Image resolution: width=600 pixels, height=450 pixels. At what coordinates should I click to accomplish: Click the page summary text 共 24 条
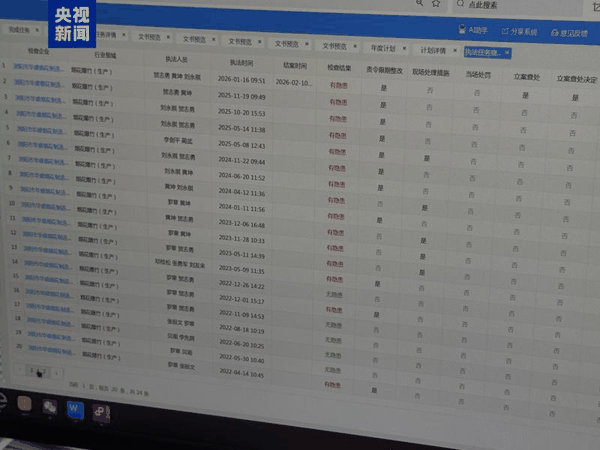pyautogui.click(x=138, y=392)
